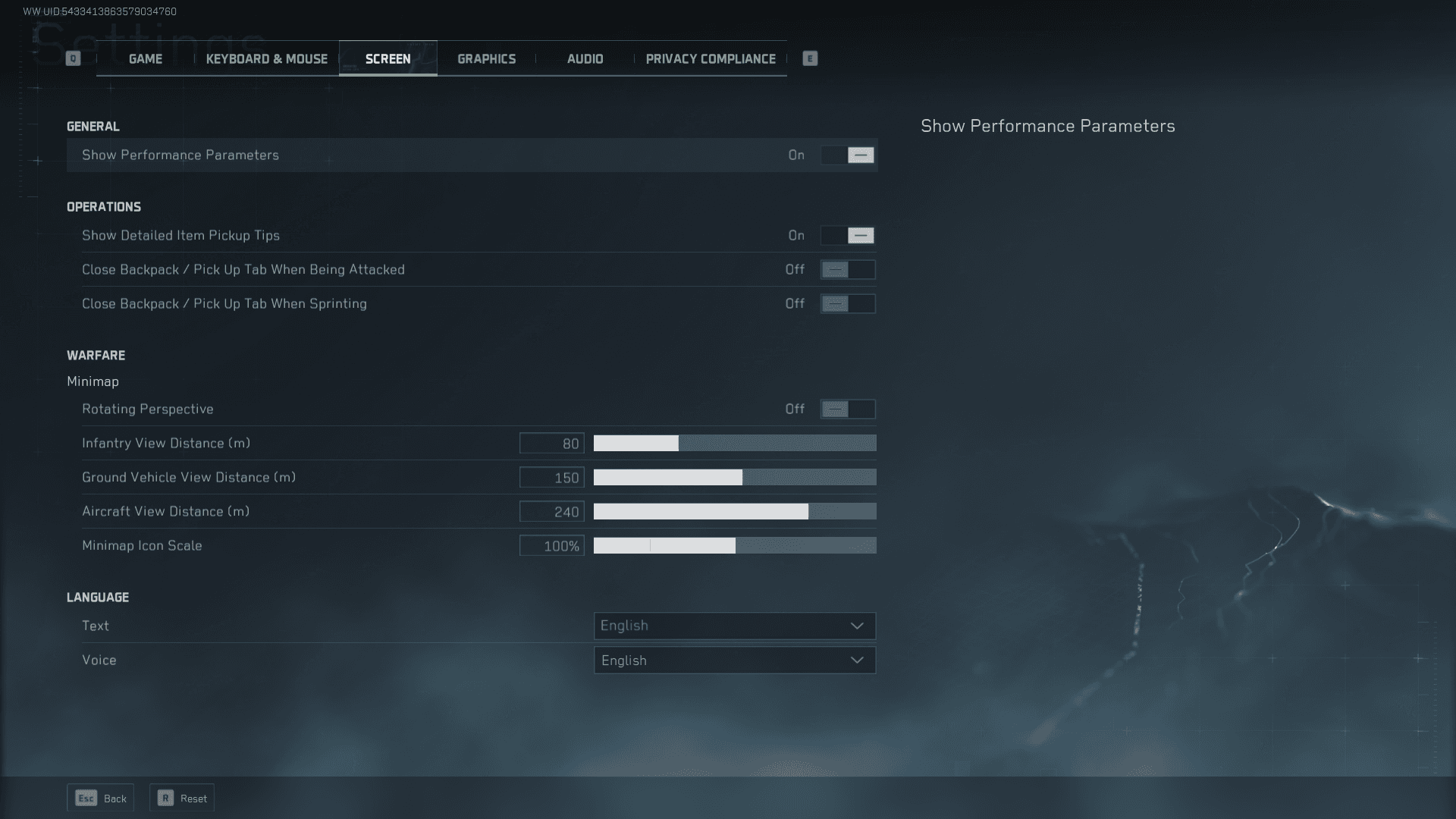Enable Close Backpack When Being Attacked
Screen dimensions: 1456x819
pos(848,270)
